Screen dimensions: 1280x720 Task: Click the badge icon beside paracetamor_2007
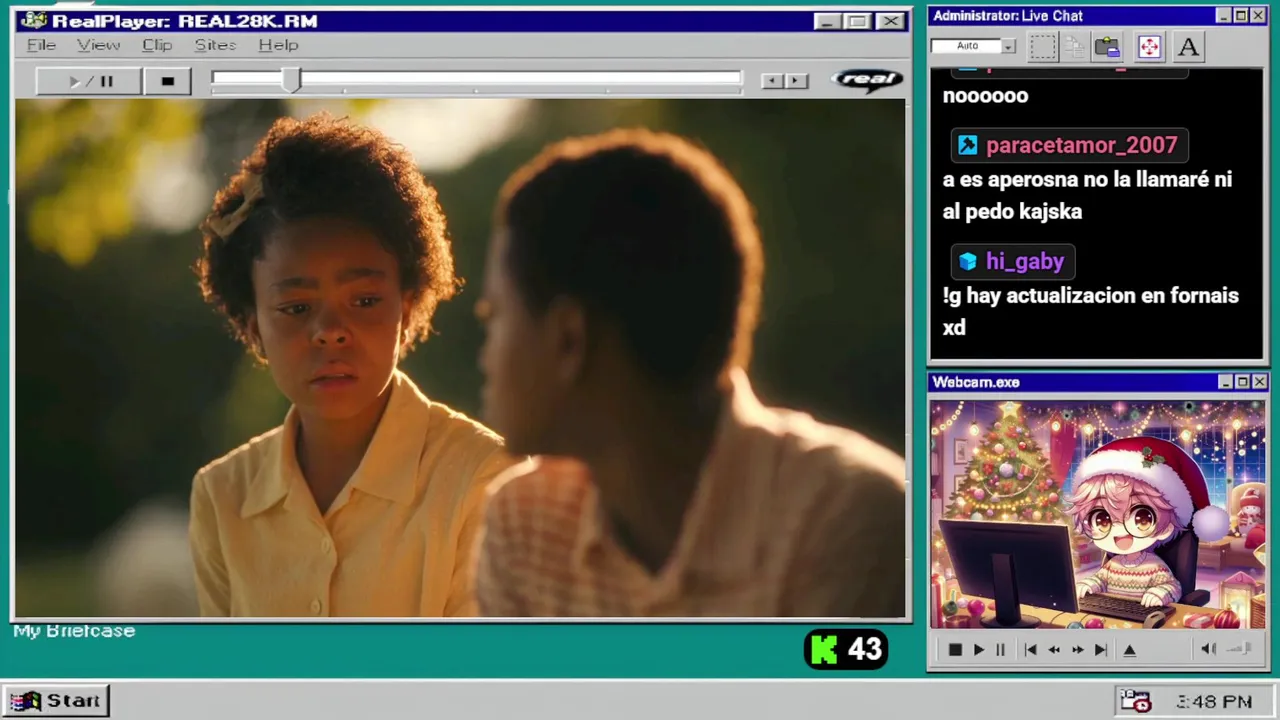tap(967, 145)
